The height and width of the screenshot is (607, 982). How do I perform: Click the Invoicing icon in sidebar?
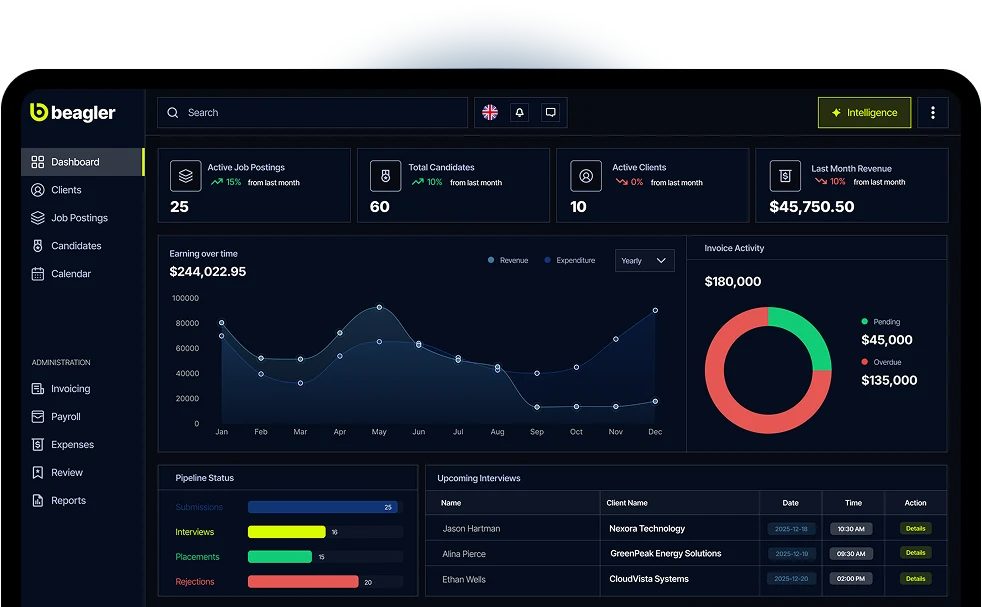click(38, 389)
